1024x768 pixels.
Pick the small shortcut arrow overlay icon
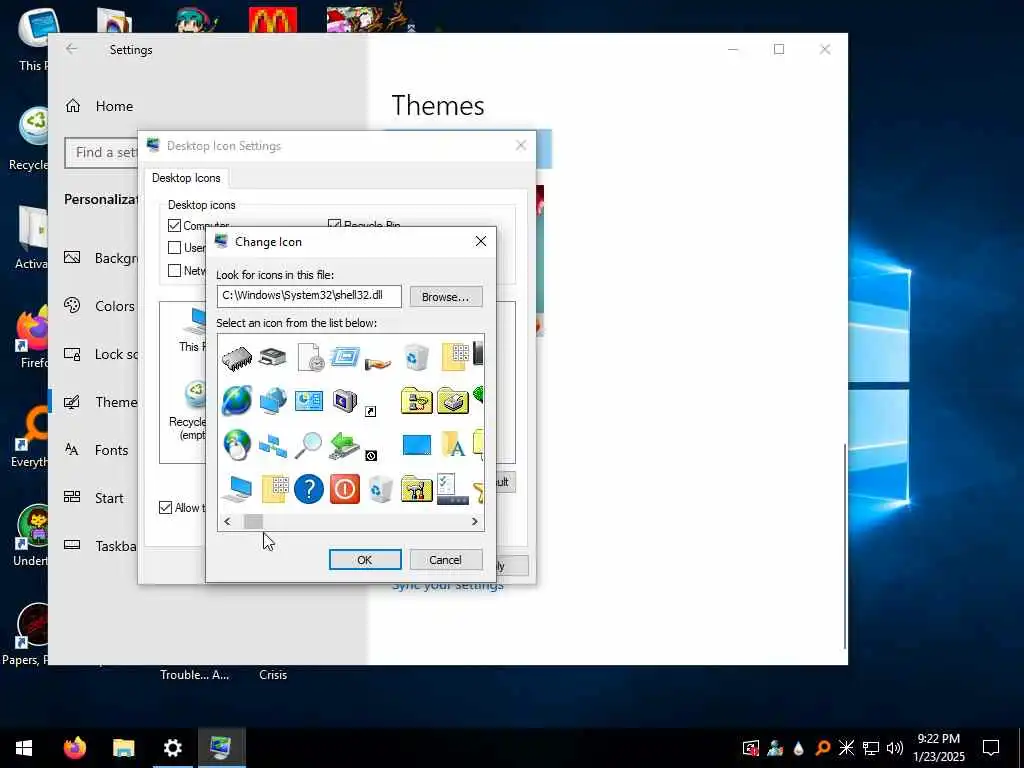pyautogui.click(x=371, y=411)
